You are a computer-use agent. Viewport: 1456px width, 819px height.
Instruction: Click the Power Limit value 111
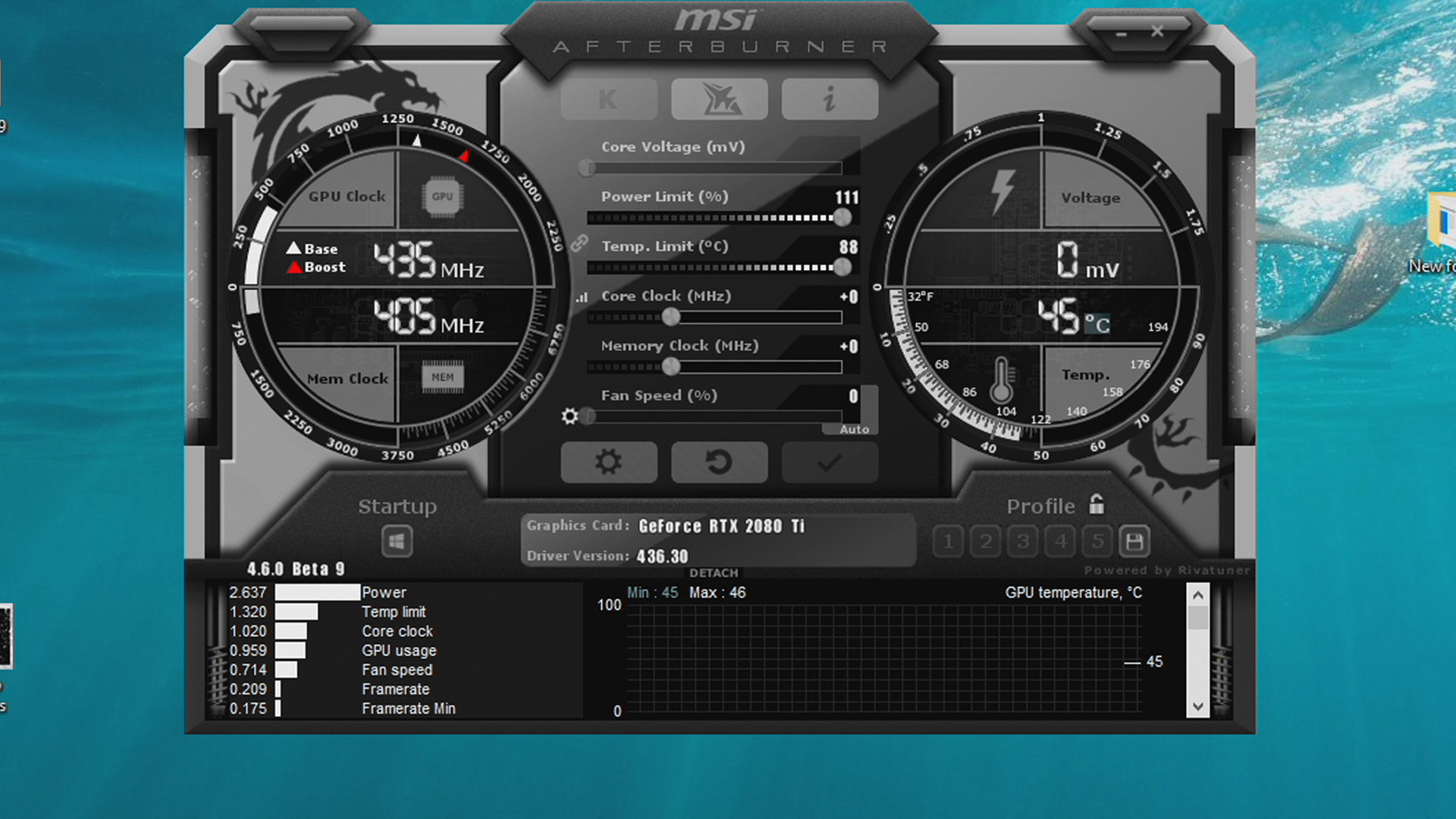point(847,197)
